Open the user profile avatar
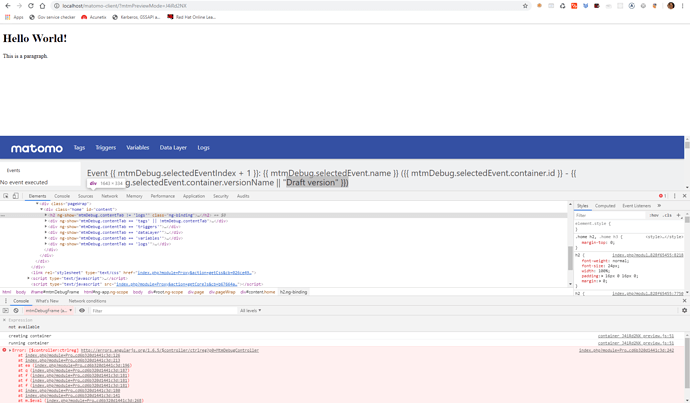Screen dimensions: 690x403 (x=671, y=6)
